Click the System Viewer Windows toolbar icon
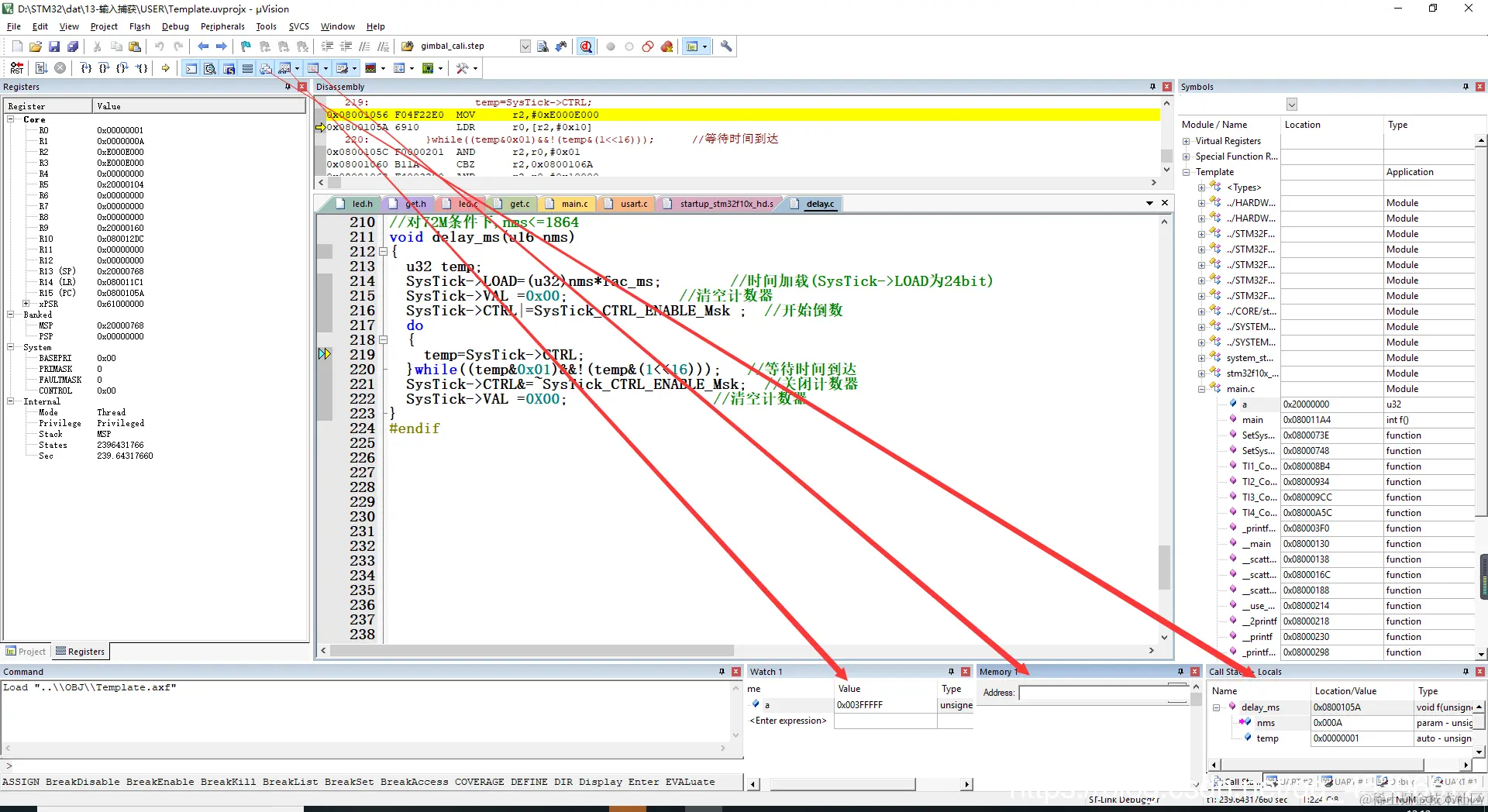 [x=428, y=68]
